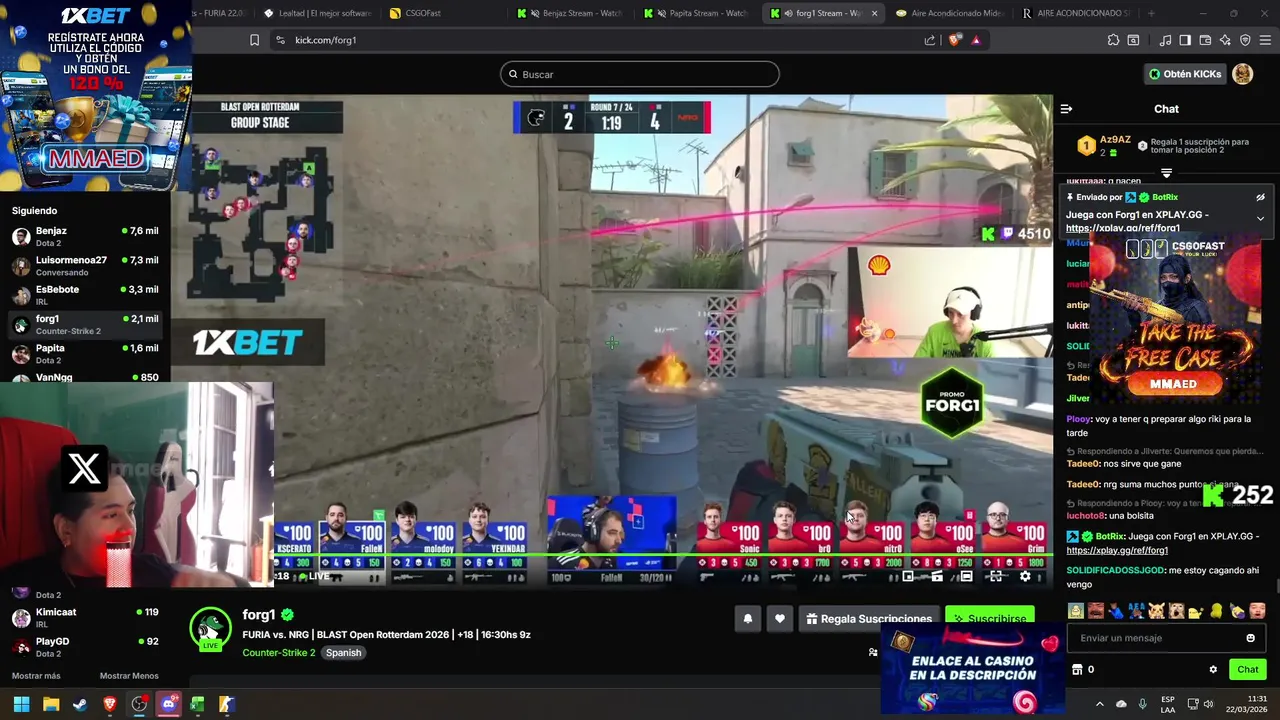Viewport: 1280px width, 720px height.
Task: Show hidden system tray icons chevron
Action: point(1099,704)
